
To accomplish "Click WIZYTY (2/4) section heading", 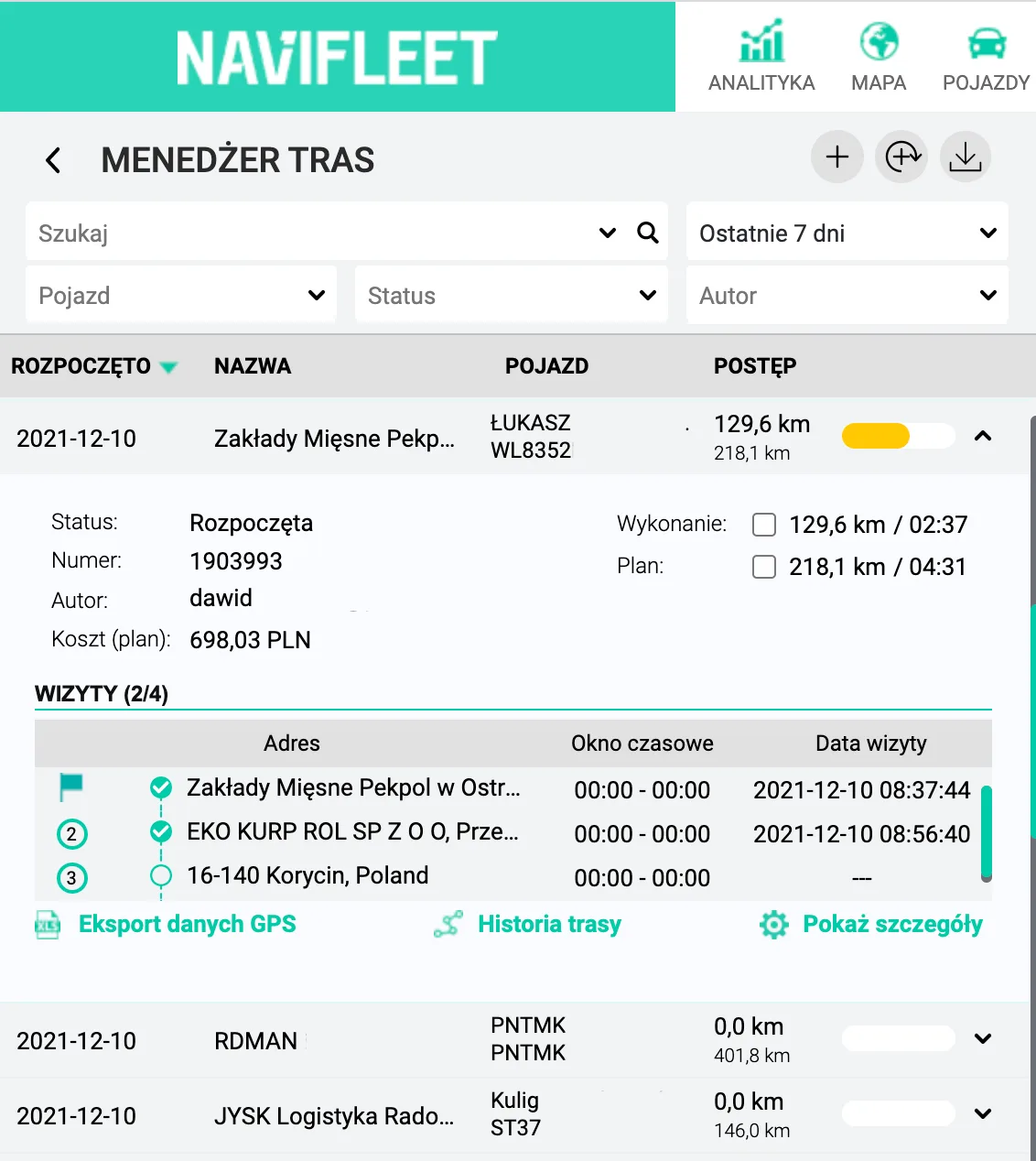I will pyautogui.click(x=102, y=694).
